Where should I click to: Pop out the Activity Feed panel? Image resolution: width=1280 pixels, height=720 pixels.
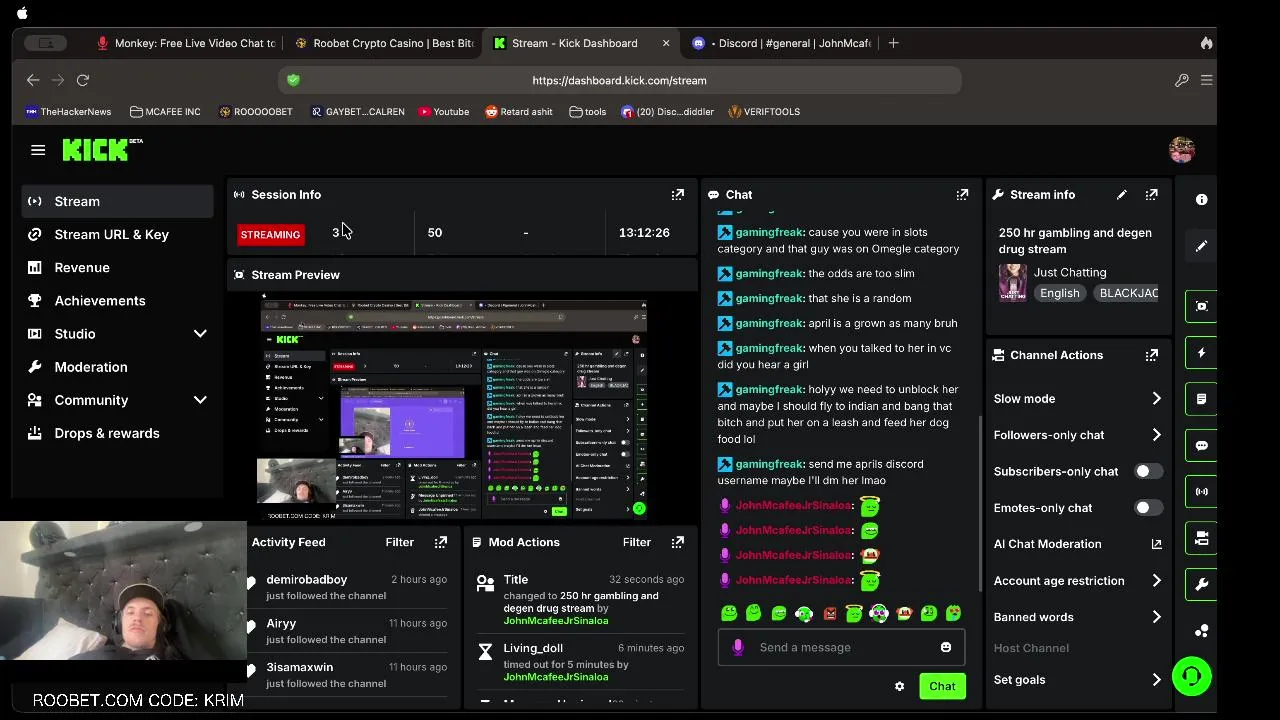click(440, 542)
